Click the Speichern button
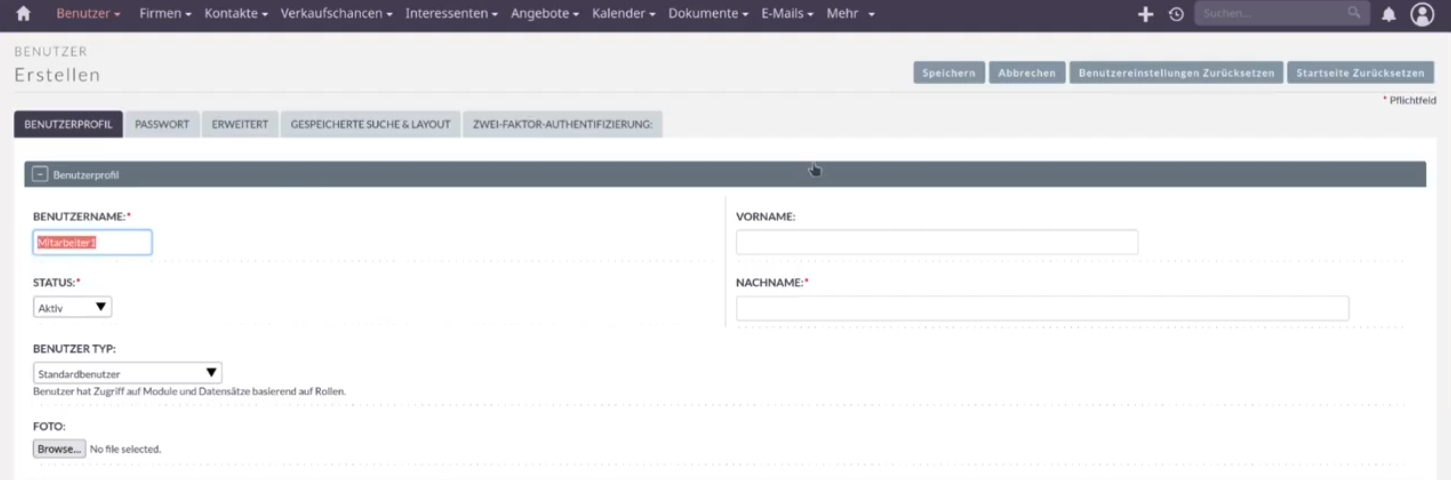Screen dimensions: 1451x480 click(948, 73)
